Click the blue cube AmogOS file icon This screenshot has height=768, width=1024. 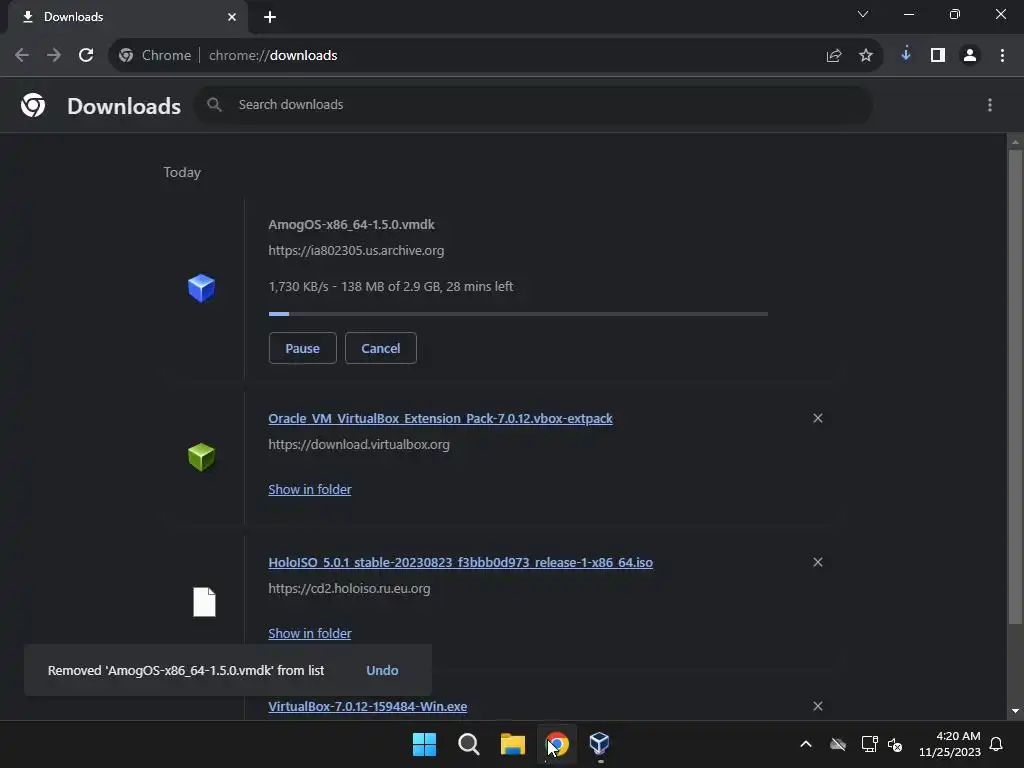pyautogui.click(x=201, y=288)
